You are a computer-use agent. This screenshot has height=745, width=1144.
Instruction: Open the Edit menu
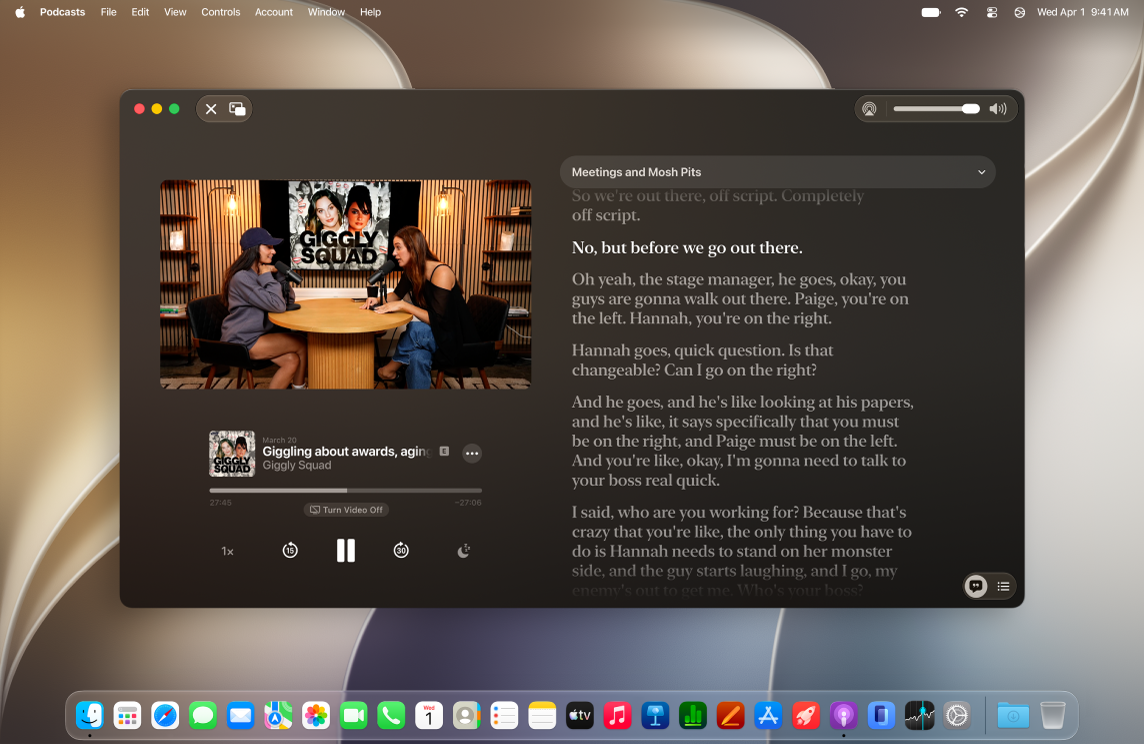click(x=140, y=12)
